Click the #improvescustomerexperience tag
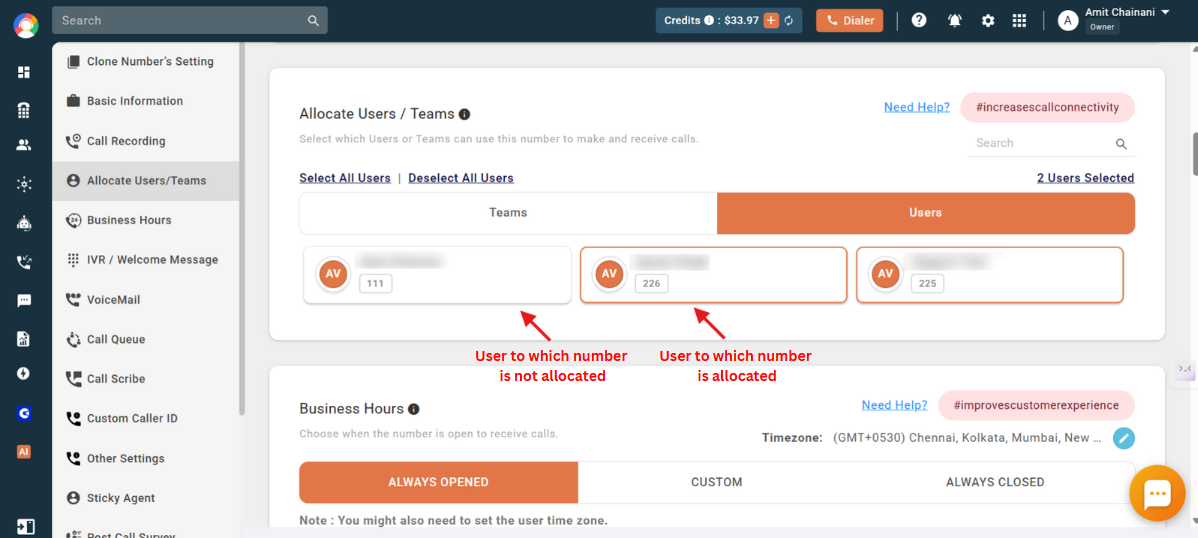This screenshot has height=538, width=1198. pos(1037,405)
